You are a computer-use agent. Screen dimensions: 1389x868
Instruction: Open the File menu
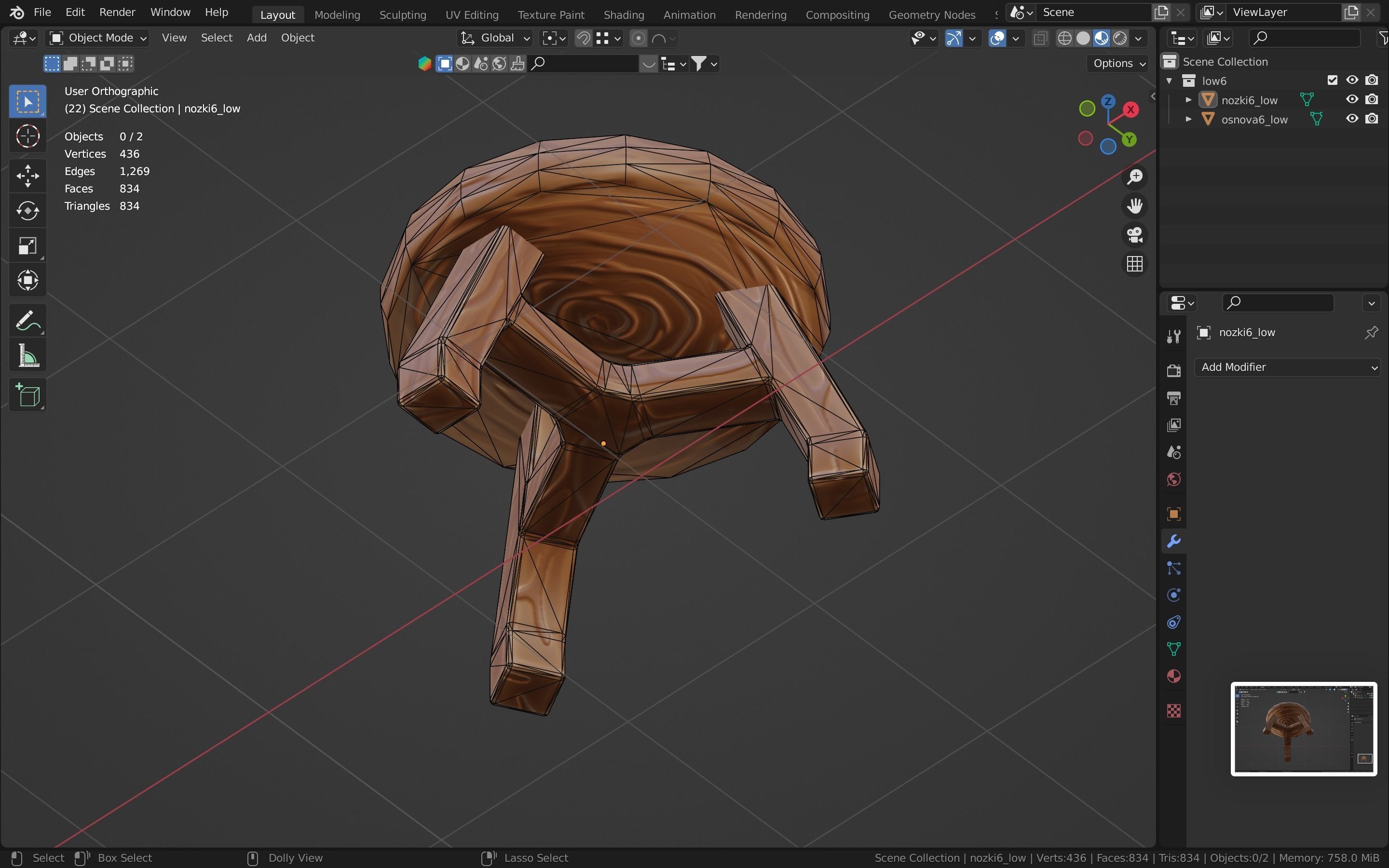(42, 12)
